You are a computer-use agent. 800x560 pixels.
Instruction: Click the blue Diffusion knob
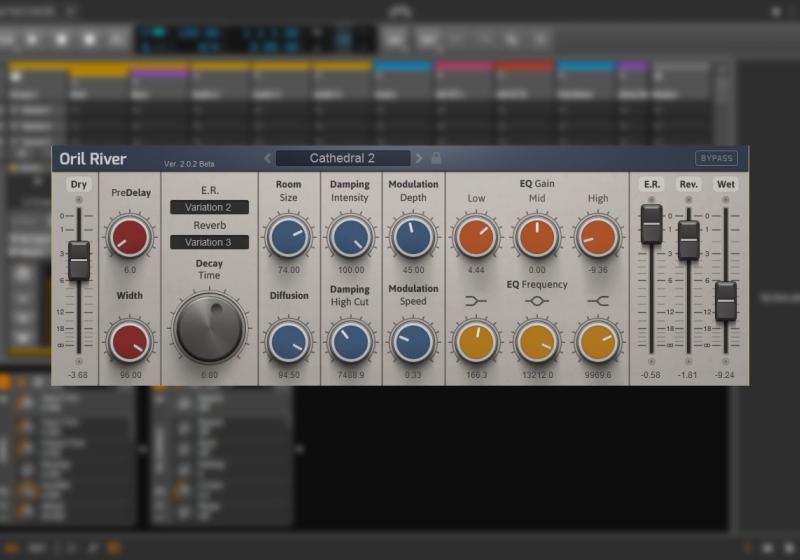288,341
